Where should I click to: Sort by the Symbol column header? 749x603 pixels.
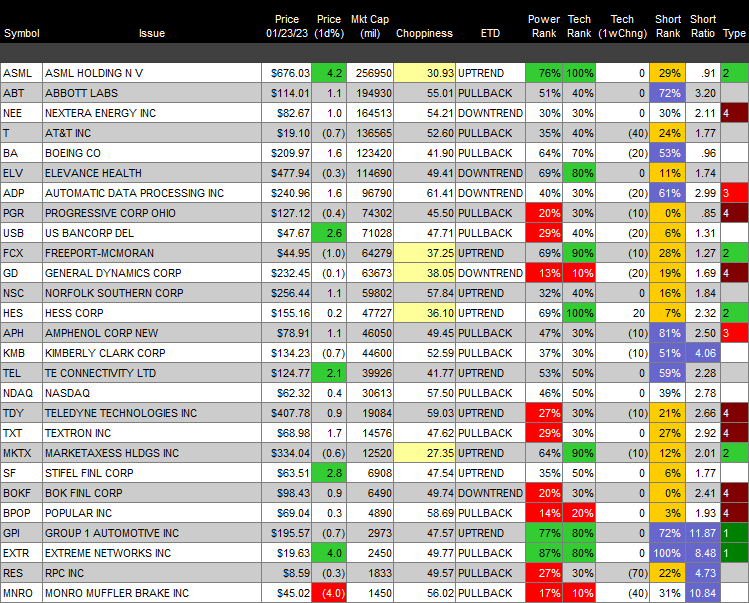coord(22,33)
